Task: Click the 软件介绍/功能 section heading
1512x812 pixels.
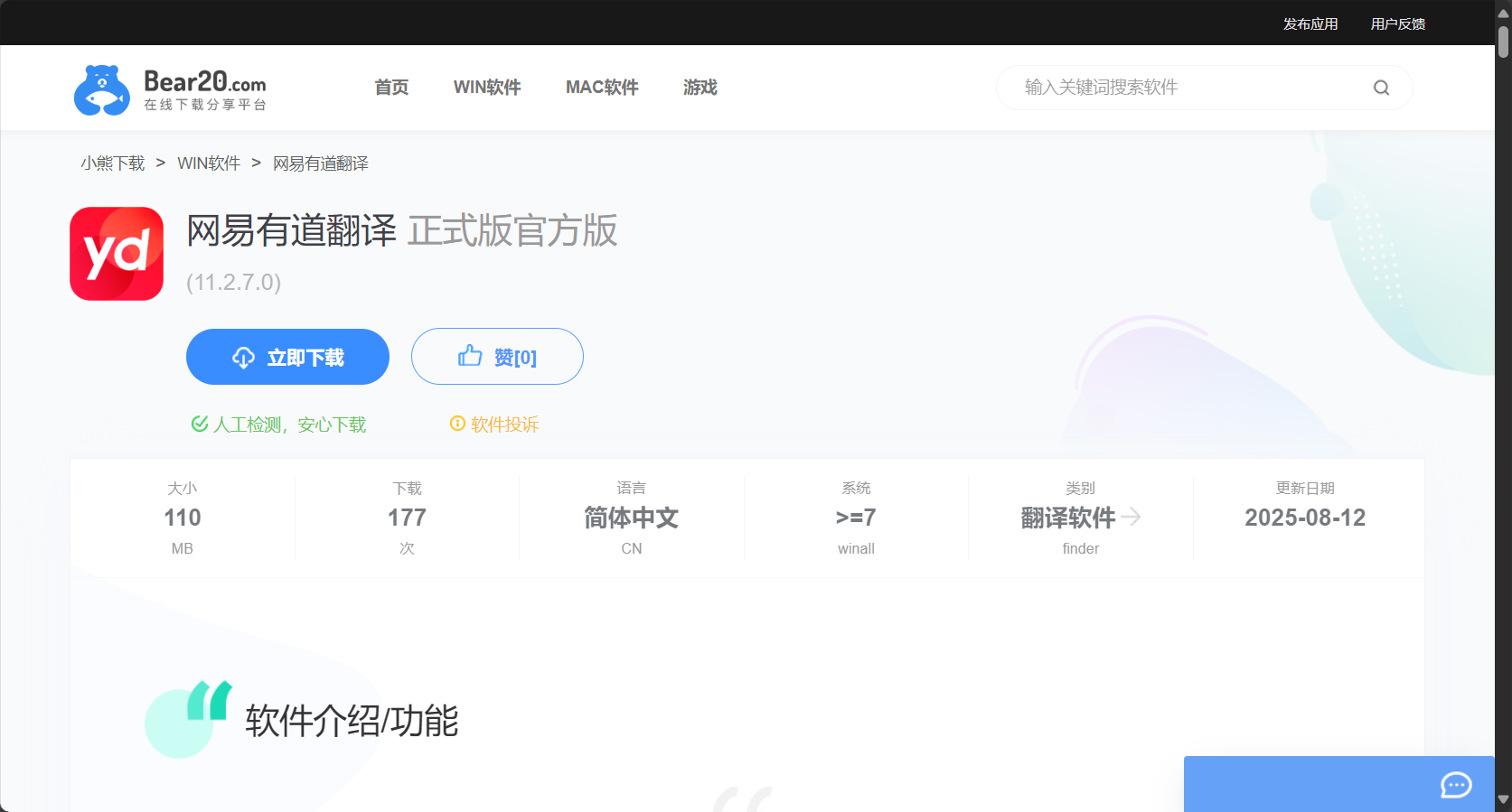Action: tap(352, 721)
